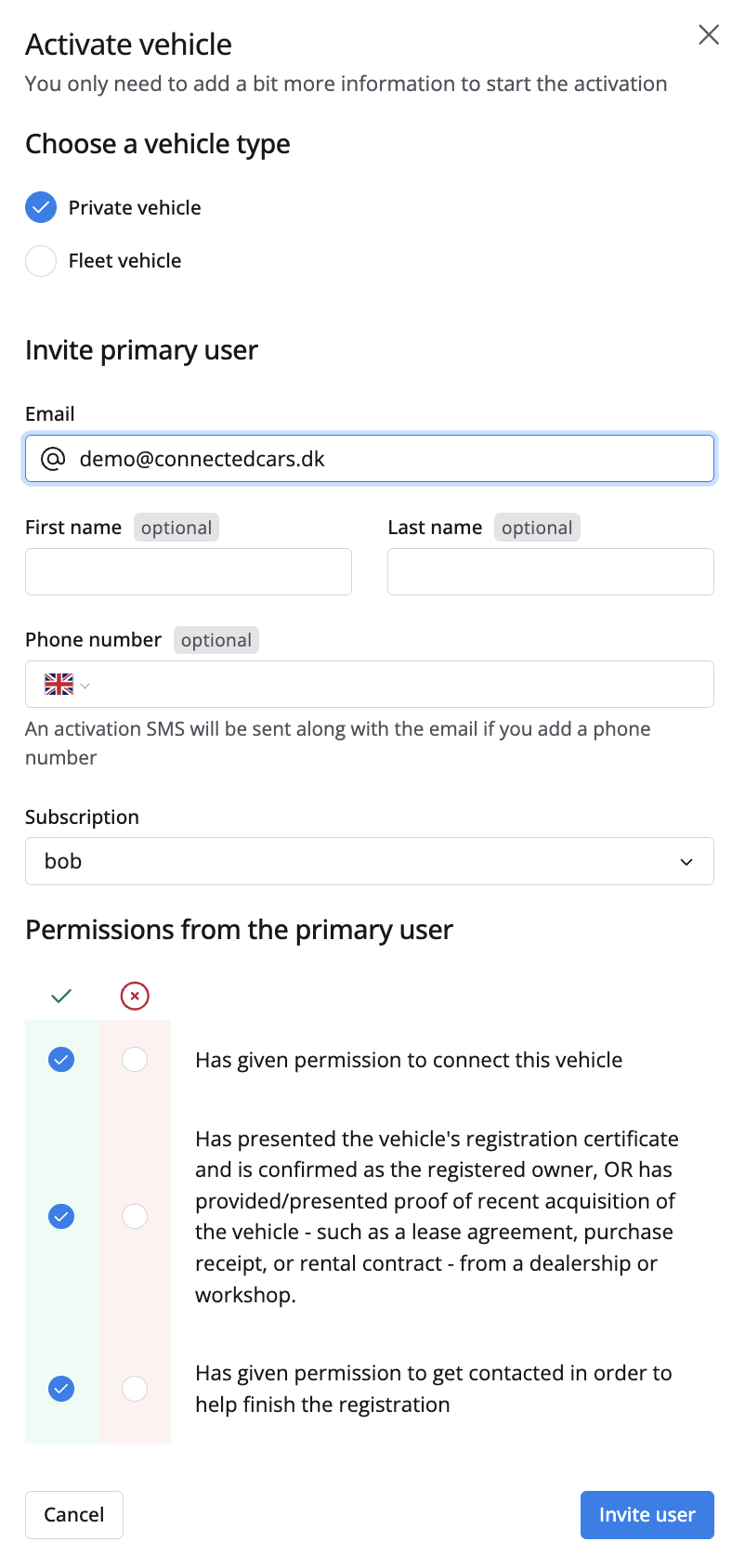The height and width of the screenshot is (1568, 745).
Task: Approve permission to connect this vehicle
Action: click(61, 1059)
